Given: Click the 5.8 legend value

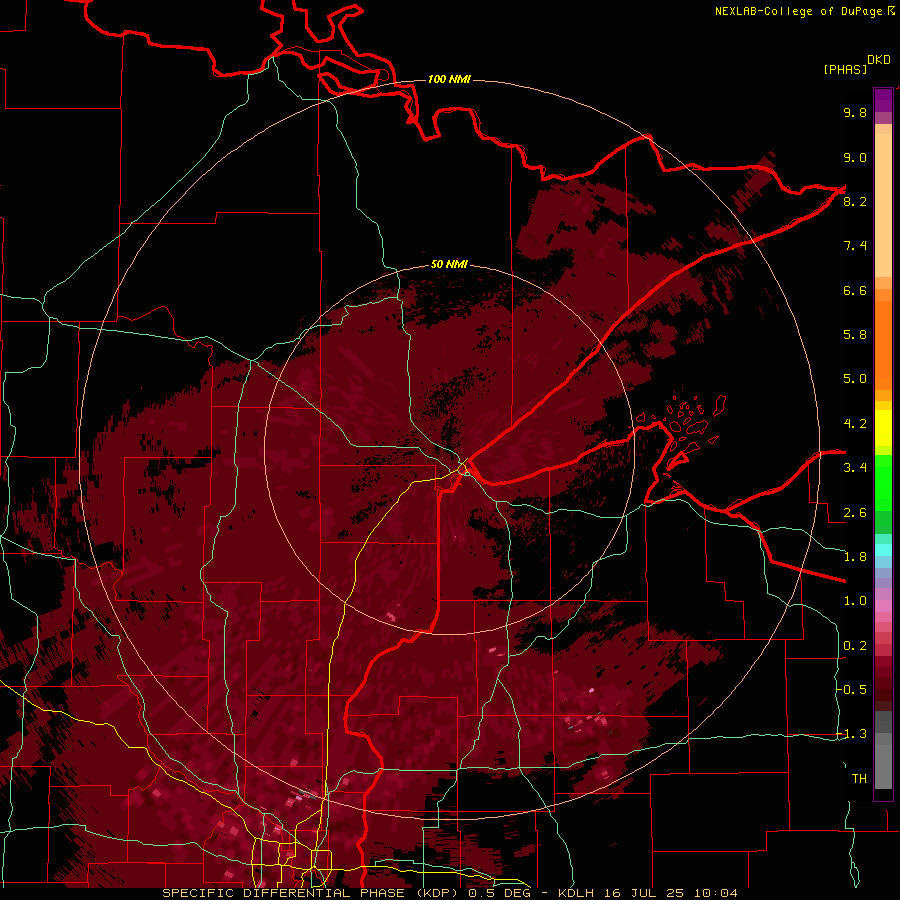Looking at the screenshot, I should point(855,335).
